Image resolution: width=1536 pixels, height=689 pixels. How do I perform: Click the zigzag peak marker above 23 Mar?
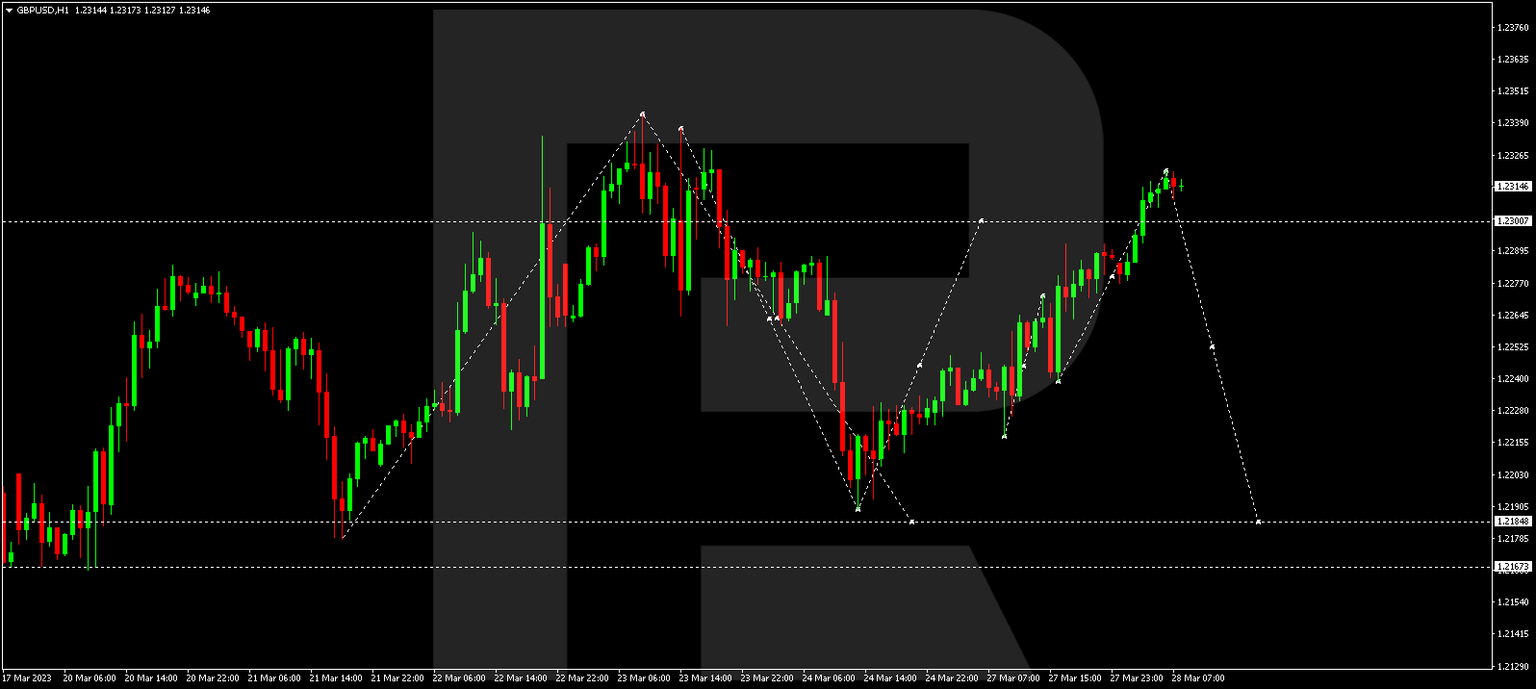pos(643,113)
